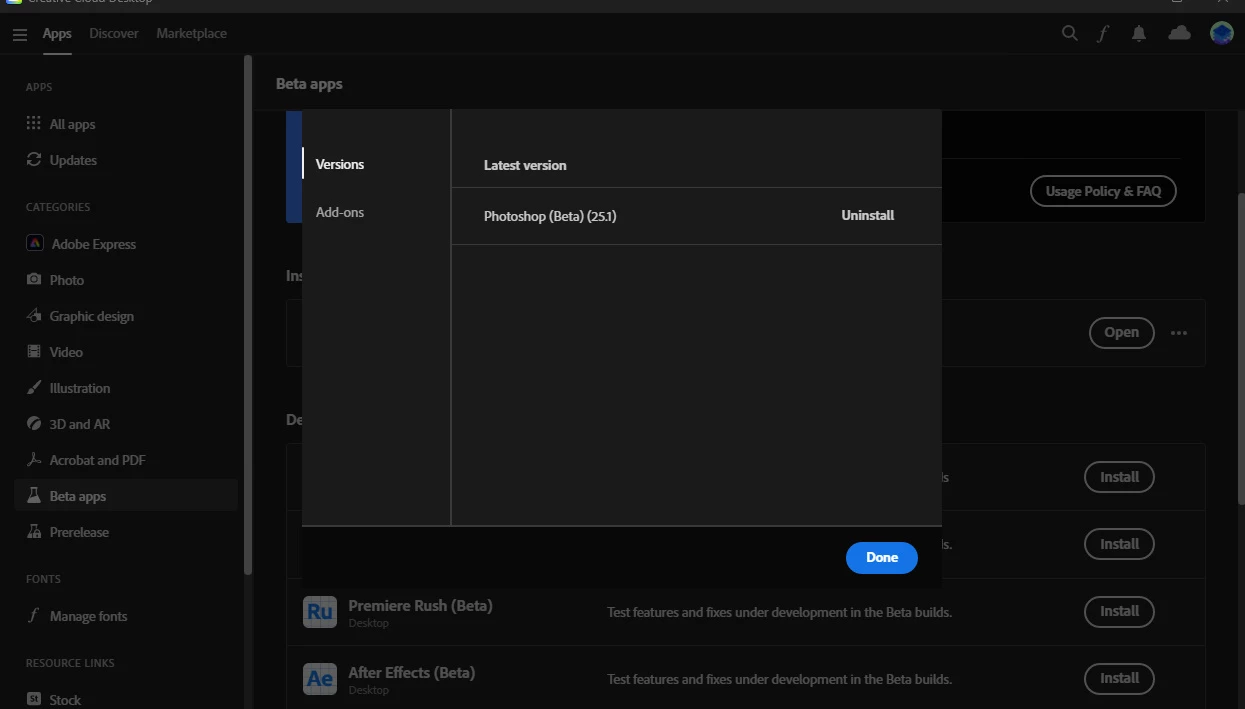Click the Updates refresh icon
Viewport: 1245px width, 709px height.
34,160
